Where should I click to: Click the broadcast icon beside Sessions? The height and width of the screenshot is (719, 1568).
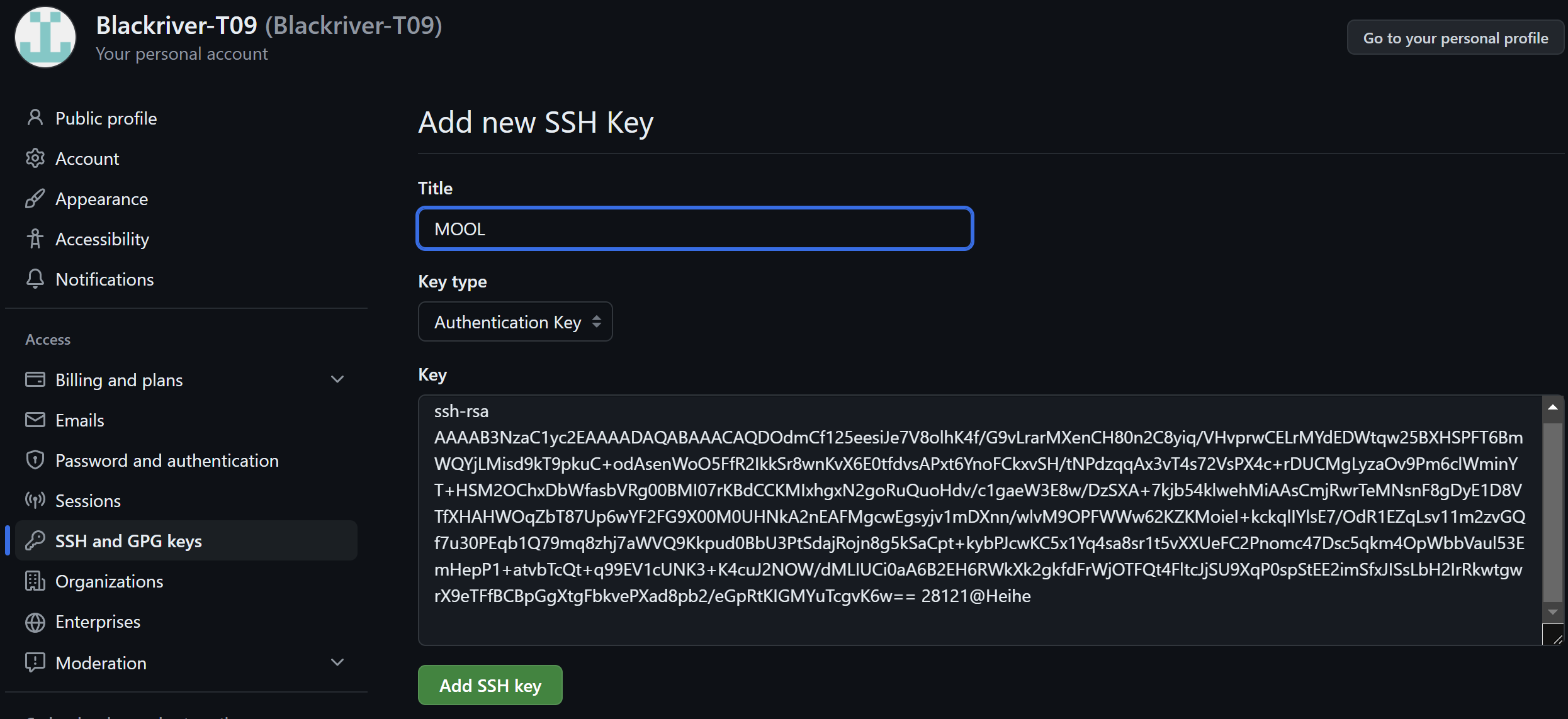[35, 500]
